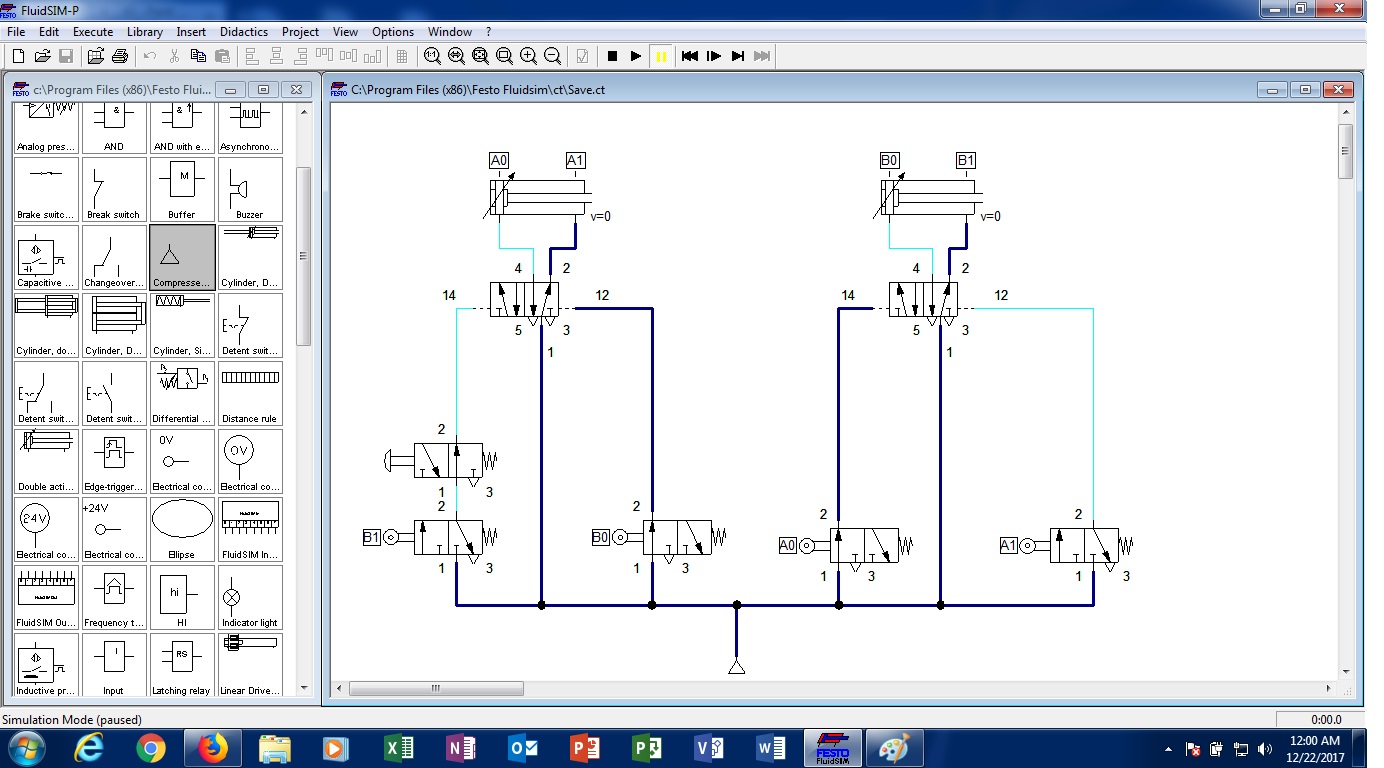Click the Zoom in magnifier icon
1384x768 pixels.
pyautogui.click(x=528, y=56)
